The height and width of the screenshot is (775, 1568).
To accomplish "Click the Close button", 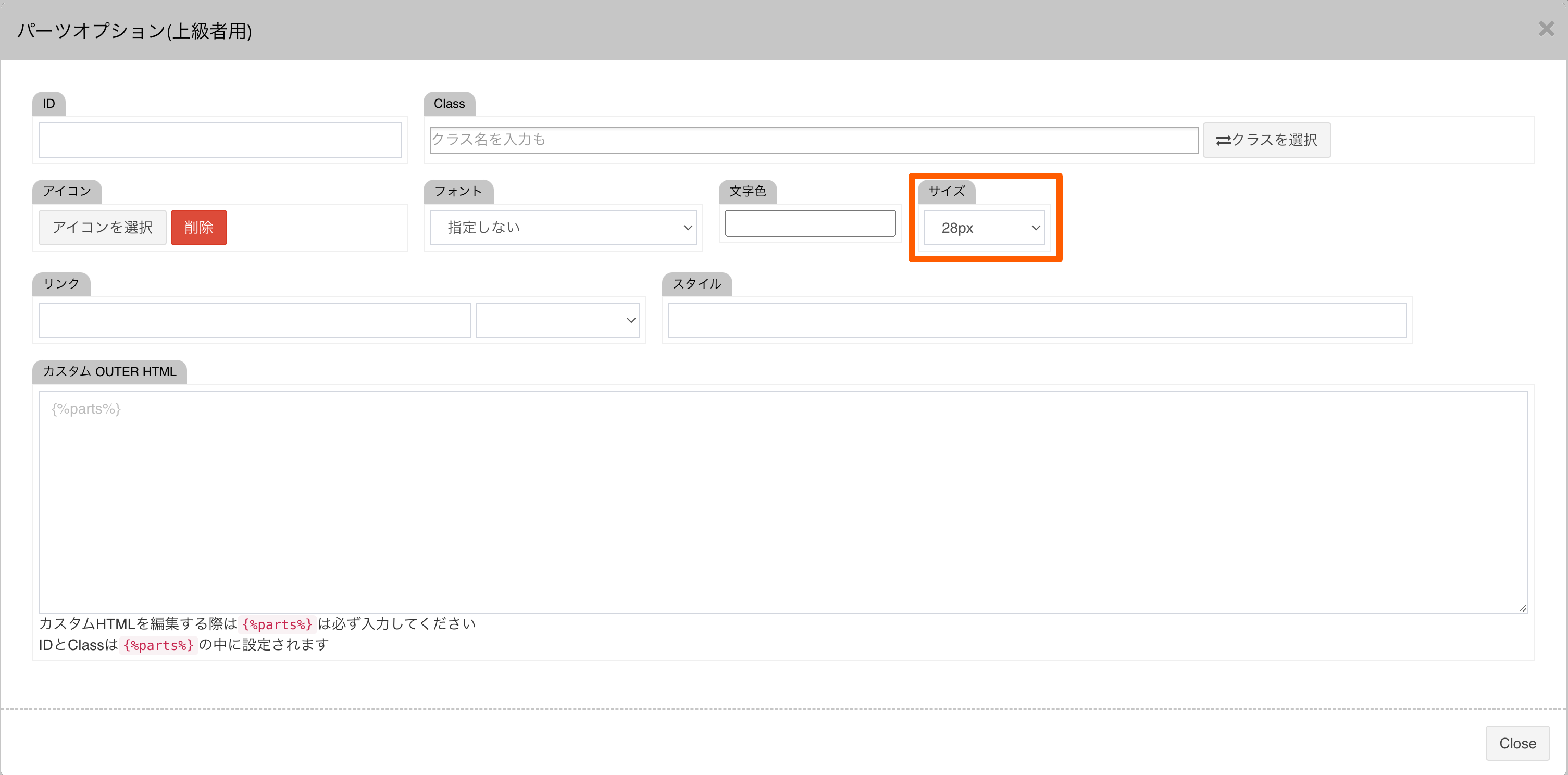I will pyautogui.click(x=1517, y=743).
